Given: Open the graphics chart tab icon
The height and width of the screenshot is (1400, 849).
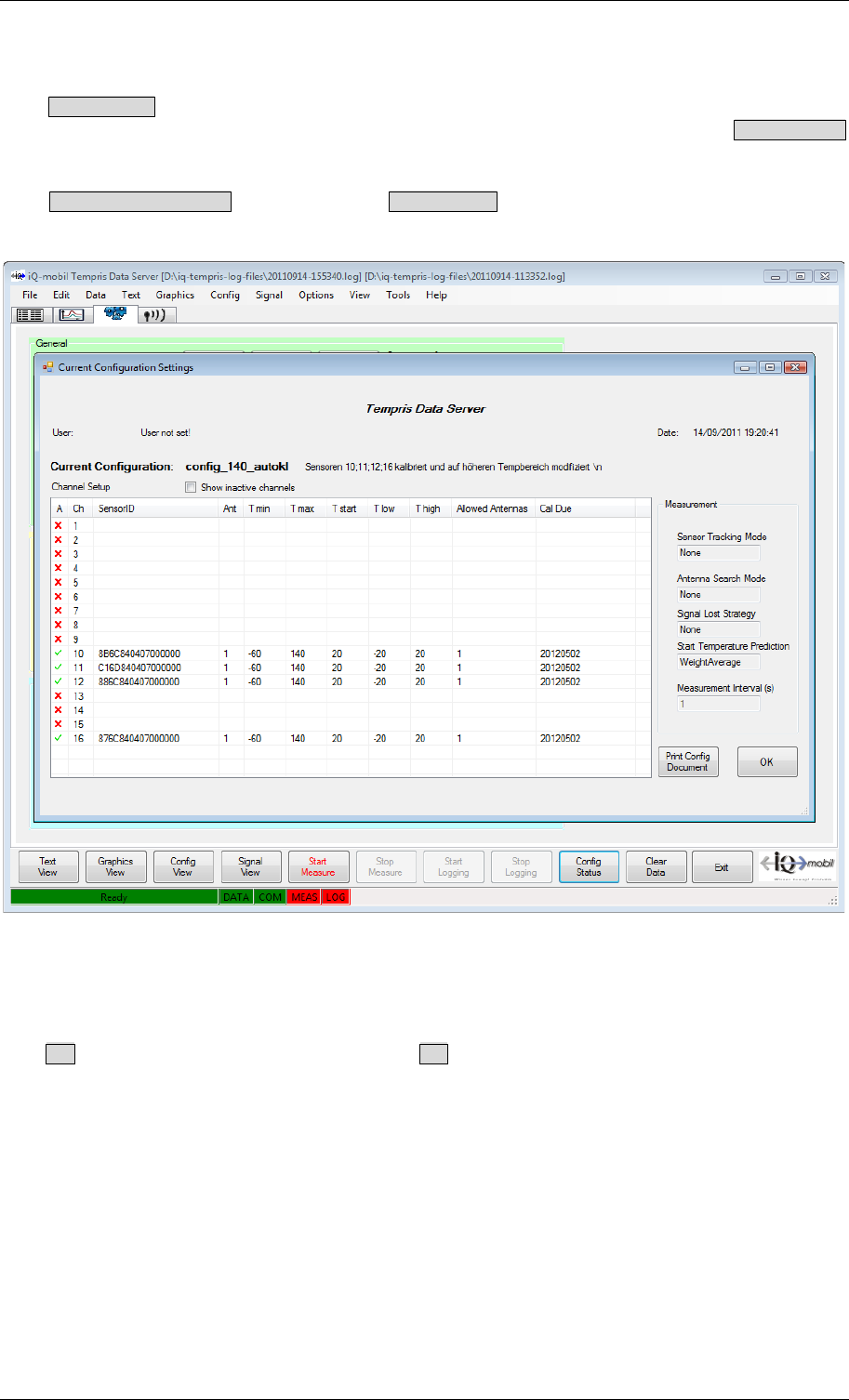Looking at the screenshot, I should pos(72,314).
